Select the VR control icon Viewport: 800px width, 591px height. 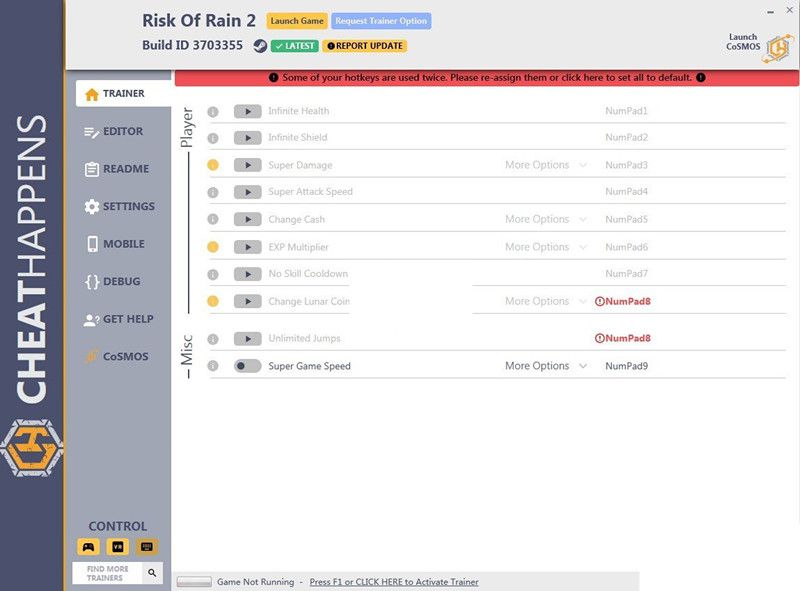[117, 547]
